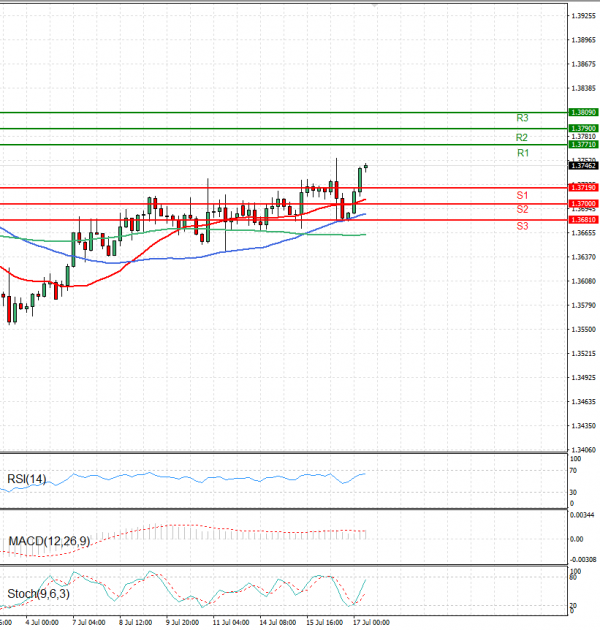The height and width of the screenshot is (630, 600).
Task: Click the S1 support label
Action: [x=522, y=196]
